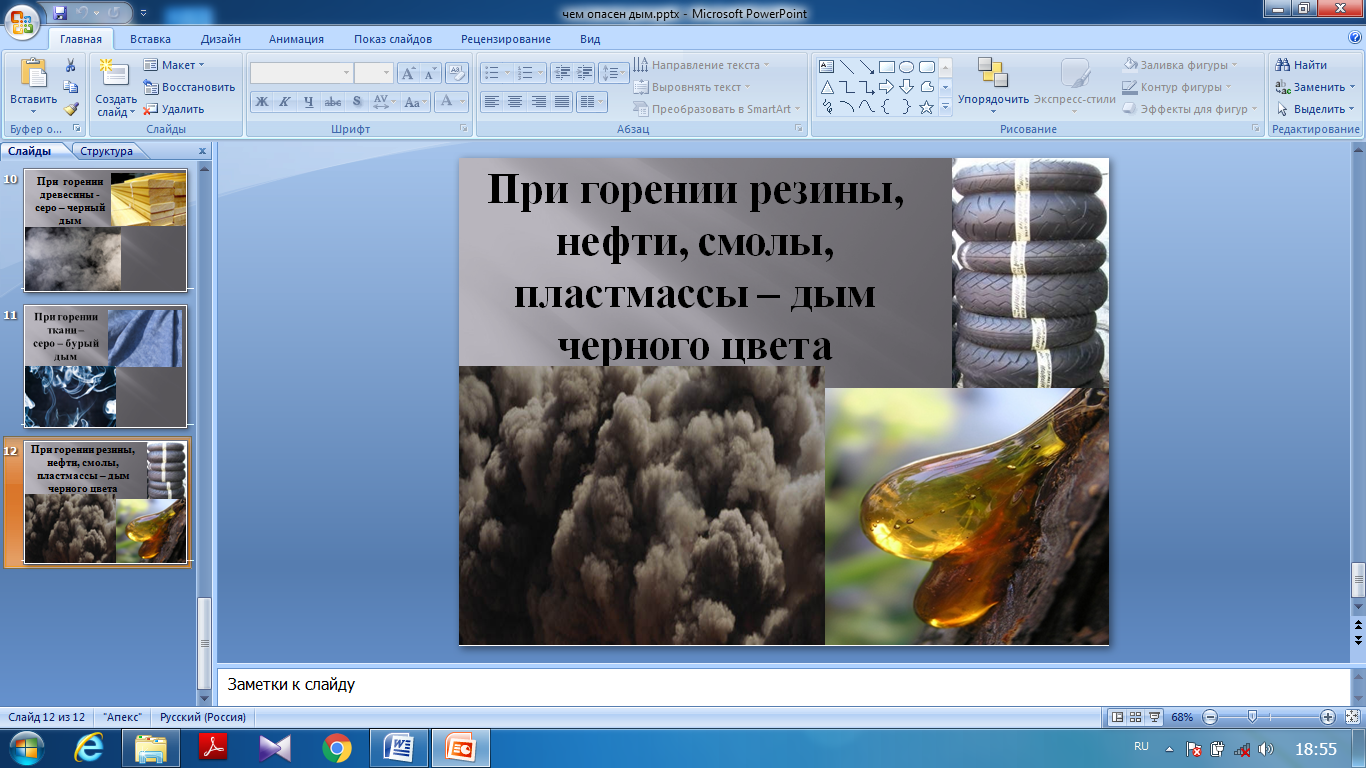The height and width of the screenshot is (768, 1366).
Task: Click the increase list level icon
Action: coord(584,73)
